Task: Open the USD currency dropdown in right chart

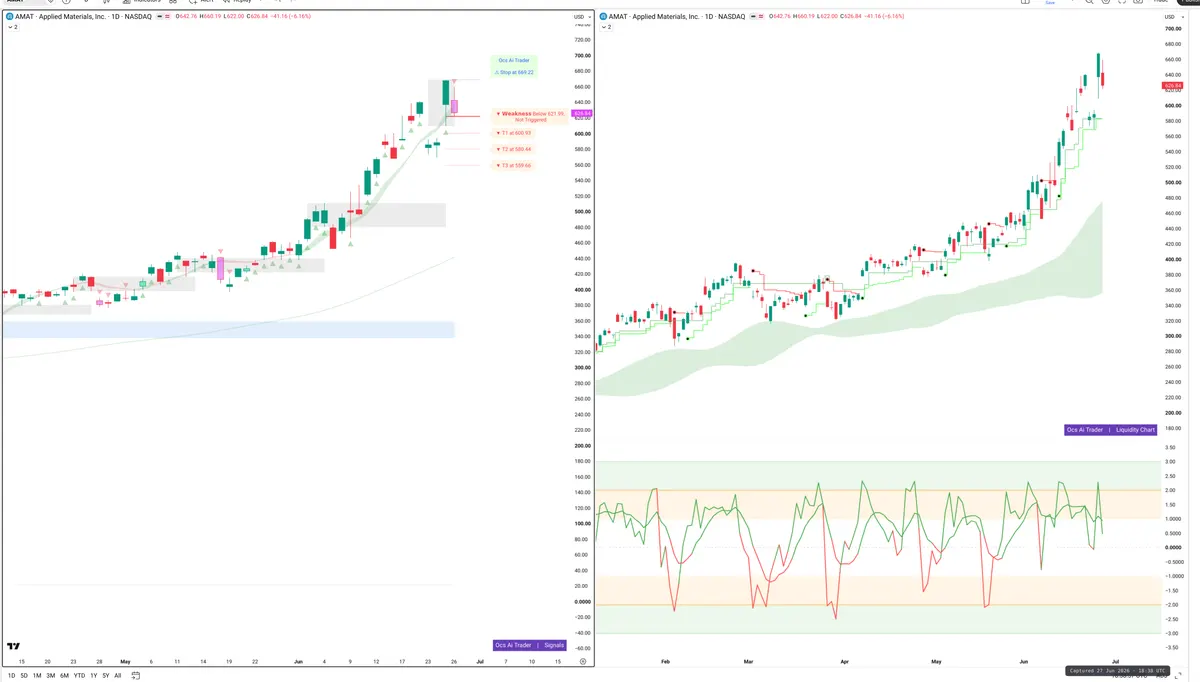Action: pos(1173,17)
